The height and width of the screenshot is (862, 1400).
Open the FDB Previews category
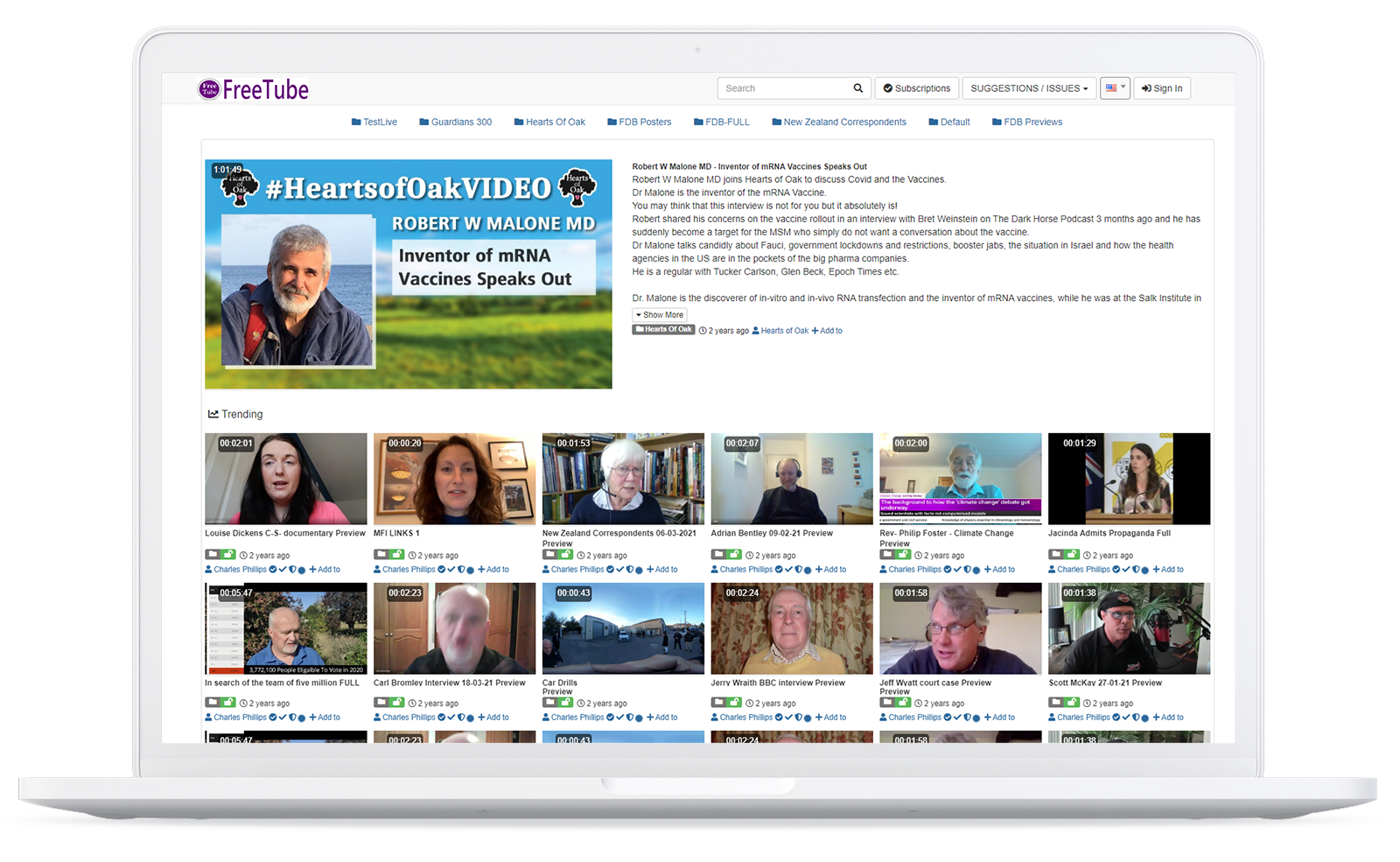click(1027, 123)
